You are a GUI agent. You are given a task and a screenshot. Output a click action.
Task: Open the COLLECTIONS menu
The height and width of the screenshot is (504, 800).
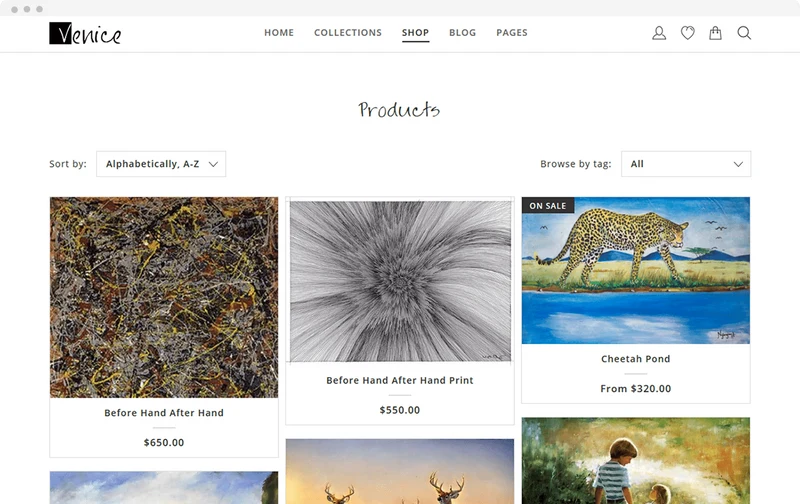click(348, 33)
